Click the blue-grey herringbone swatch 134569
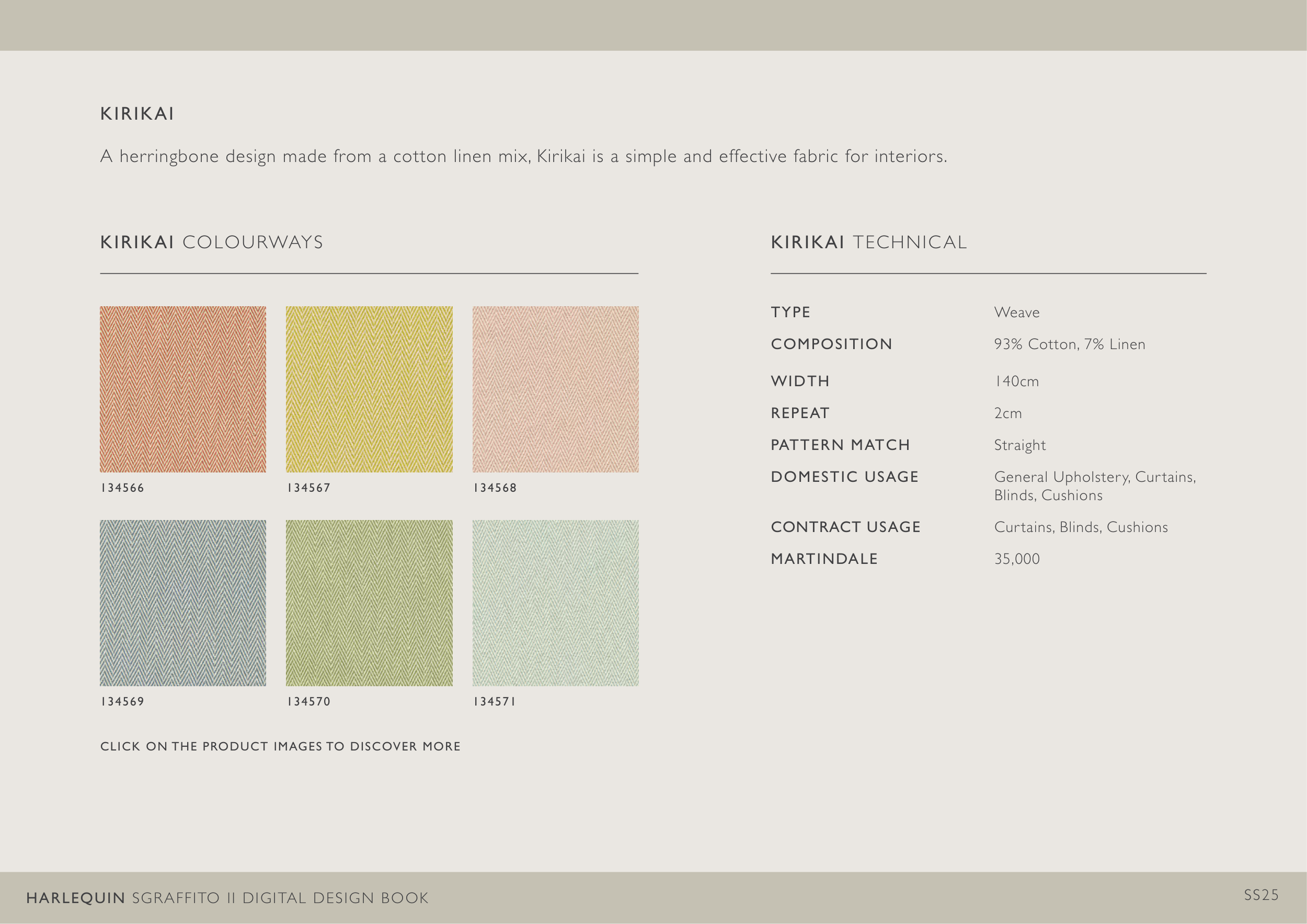Screen dimensions: 1307x924 click(x=183, y=603)
